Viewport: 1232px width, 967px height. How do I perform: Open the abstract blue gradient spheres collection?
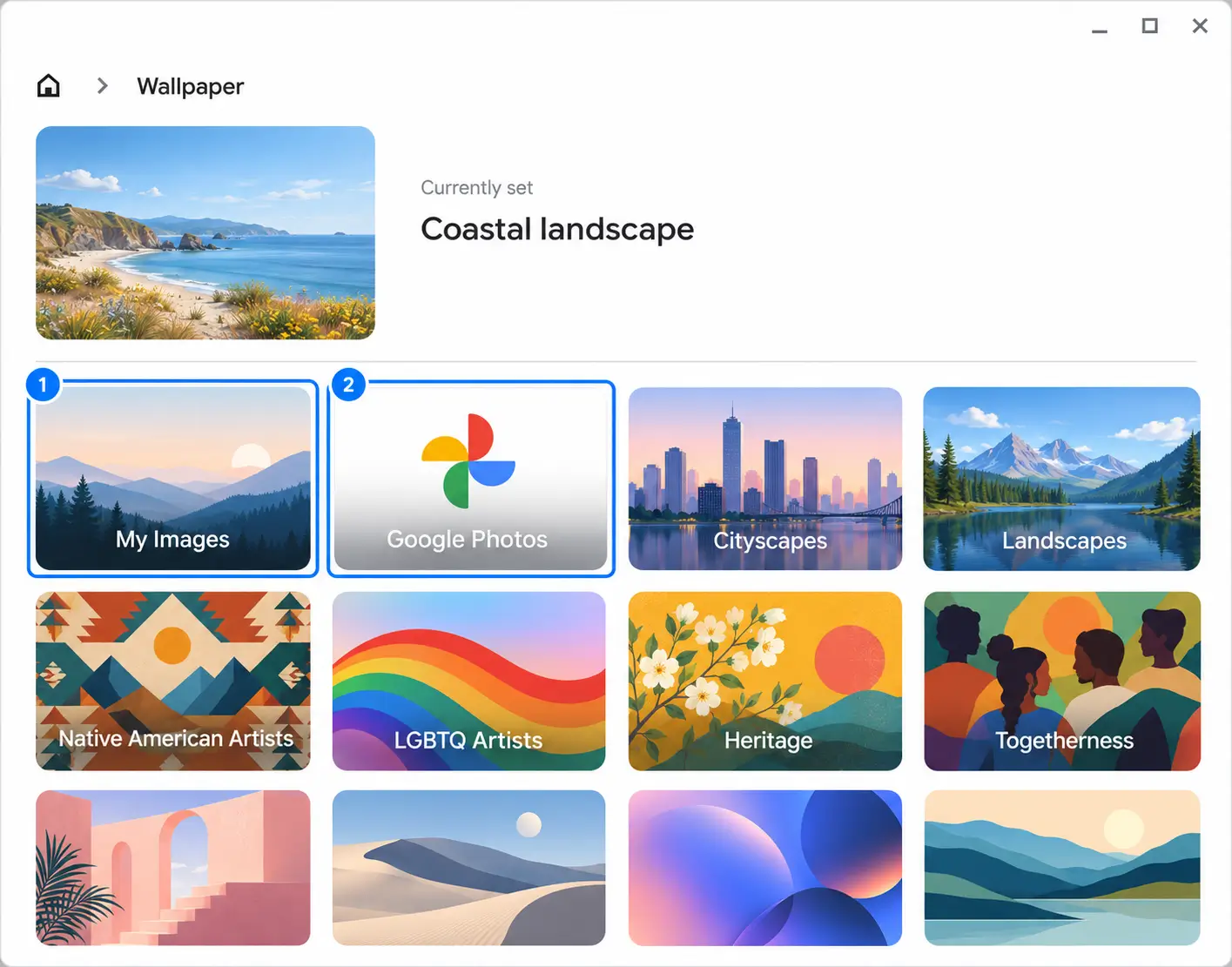click(x=765, y=868)
